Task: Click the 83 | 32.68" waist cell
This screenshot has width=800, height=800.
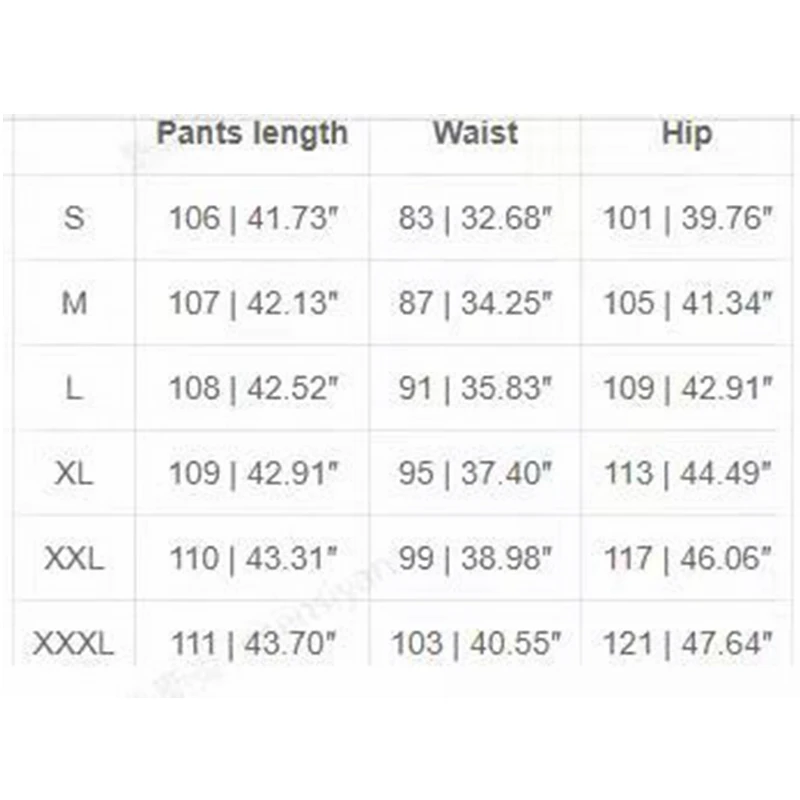Action: [x=475, y=218]
